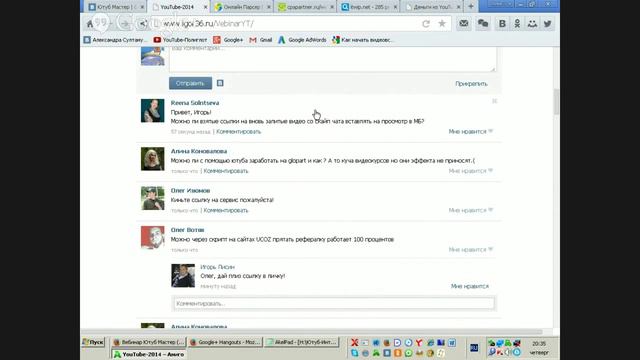The height and width of the screenshot is (360, 640).
Task: Switch to the Ютуб Мастер tab
Action: click(115, 7)
